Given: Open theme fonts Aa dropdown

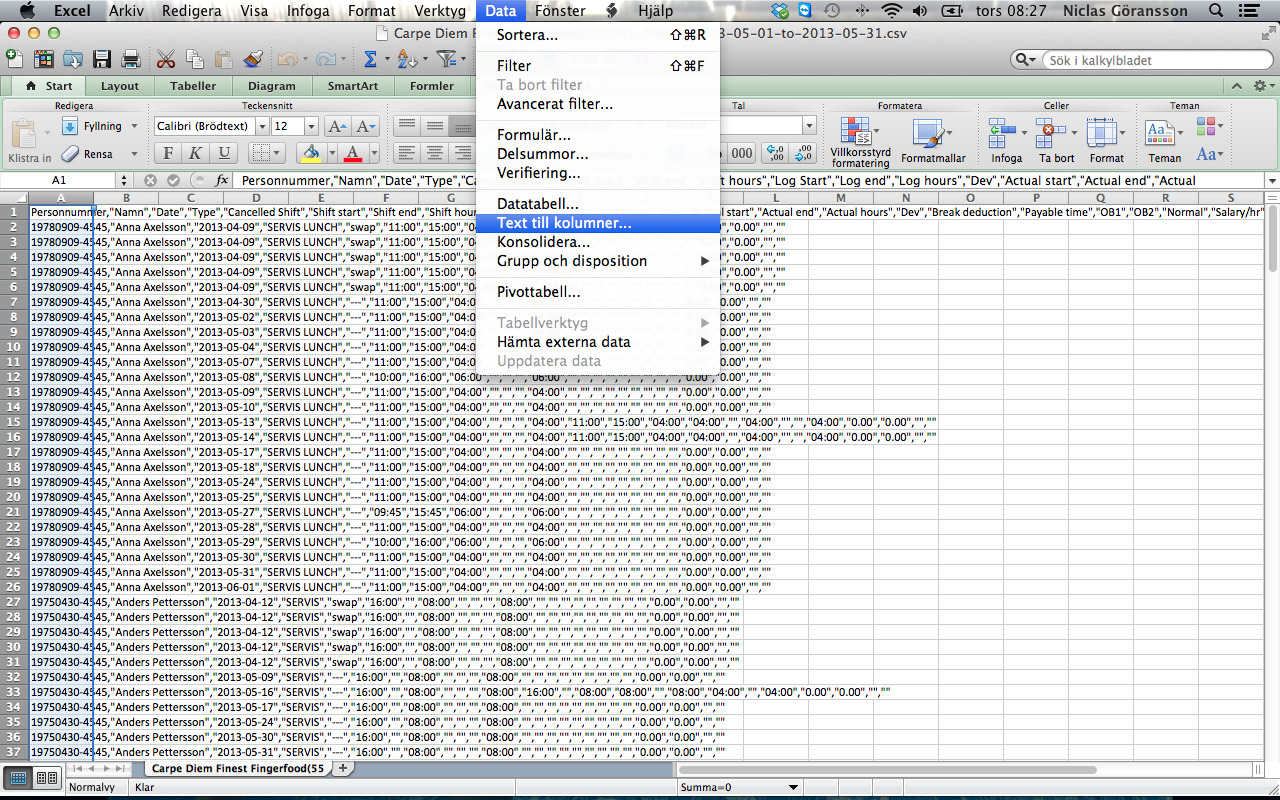Looking at the screenshot, I should [1210, 154].
